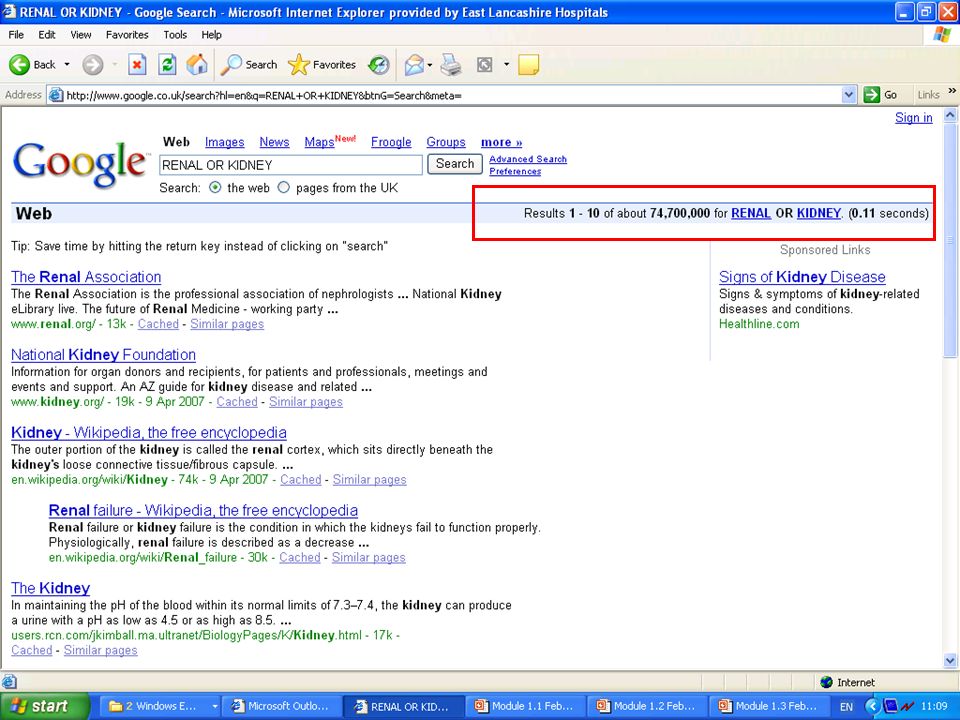The image size is (960, 720).
Task: Click in the Google search input field
Action: pyautogui.click(x=291, y=165)
